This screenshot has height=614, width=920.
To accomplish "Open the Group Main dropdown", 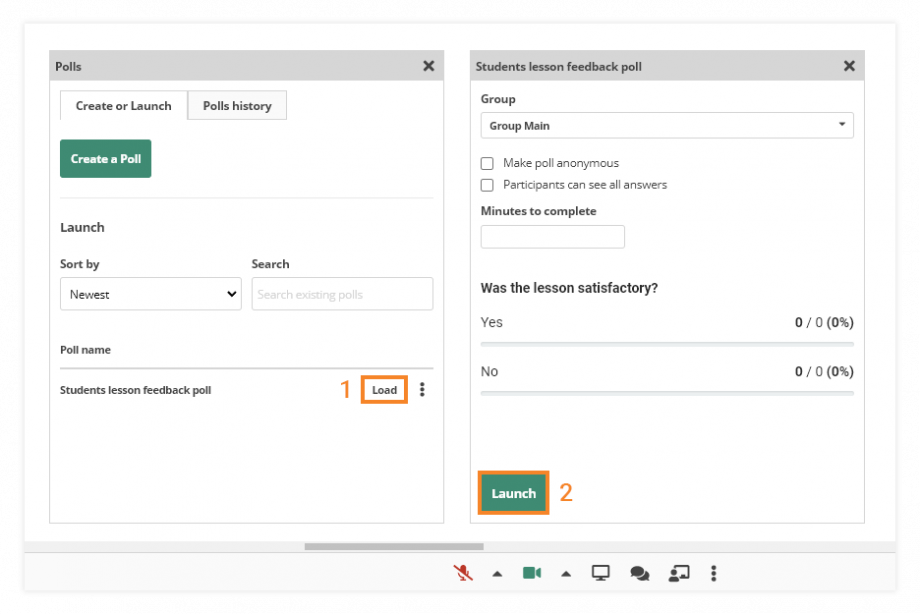I will (x=667, y=125).
